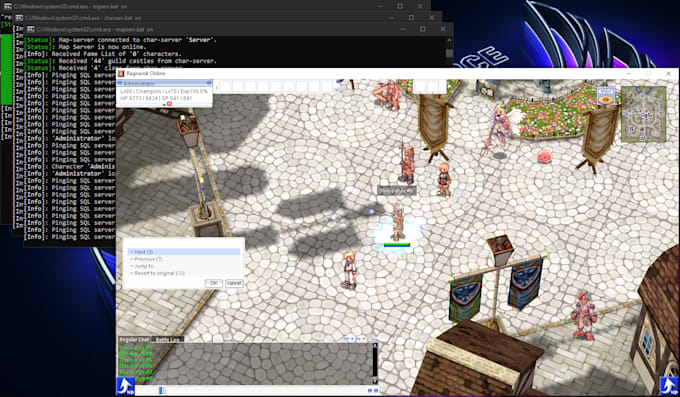Choose Revert to original in NPC menu

coord(183,273)
